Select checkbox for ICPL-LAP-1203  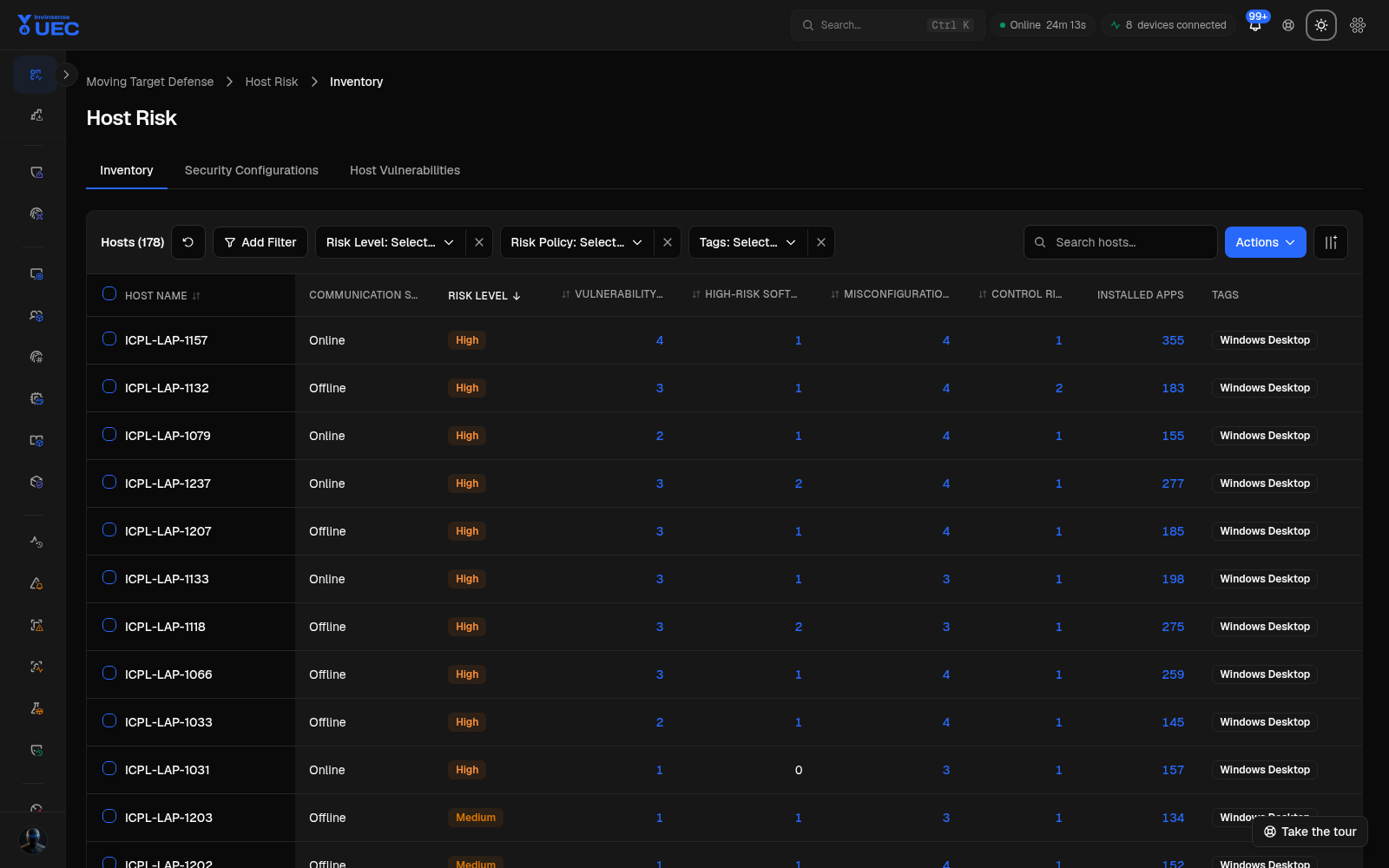pos(109,816)
